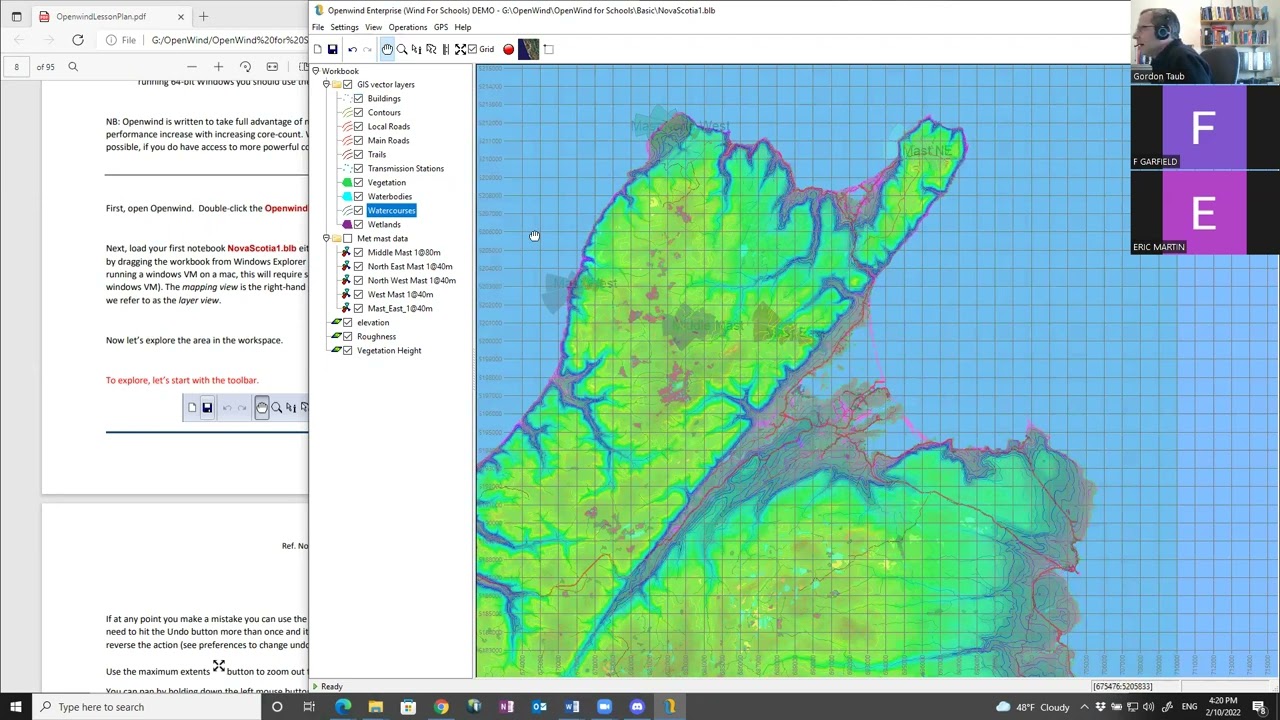The width and height of the screenshot is (1280, 720).
Task: Select Middle Mast 1@80m item
Action: [x=403, y=252]
